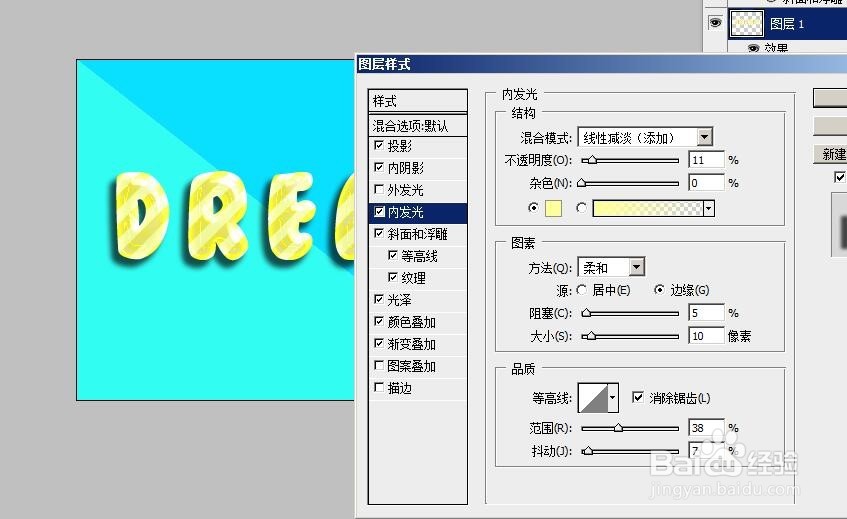Image resolution: width=847 pixels, height=519 pixels.
Task: Select 居中 as the glow source
Action: click(x=582, y=290)
